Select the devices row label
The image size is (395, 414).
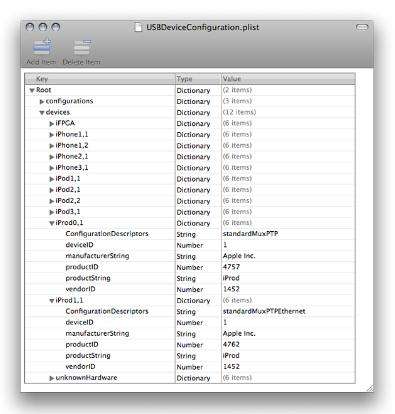click(58, 112)
